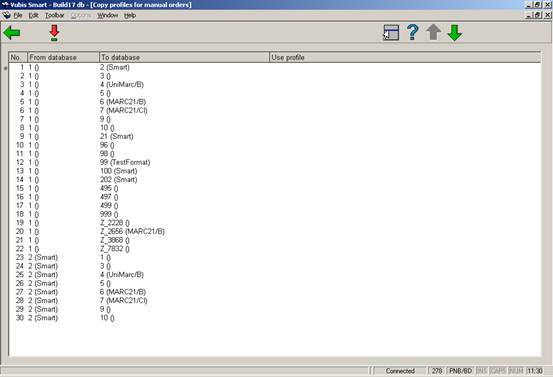The image size is (553, 377).
Task: Open the File menu
Action: [18, 16]
